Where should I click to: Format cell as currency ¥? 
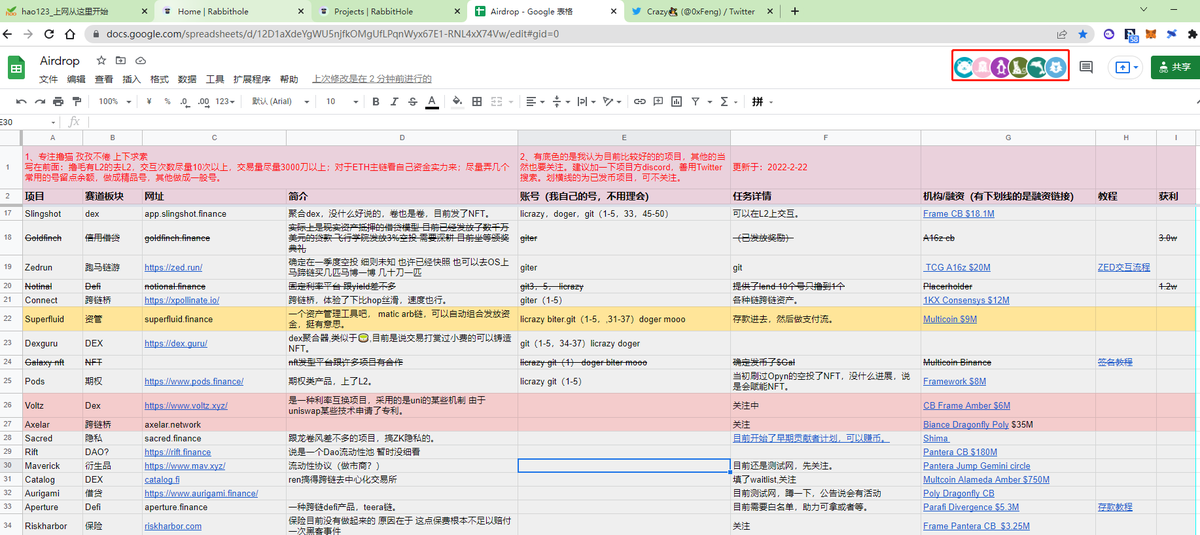149,101
